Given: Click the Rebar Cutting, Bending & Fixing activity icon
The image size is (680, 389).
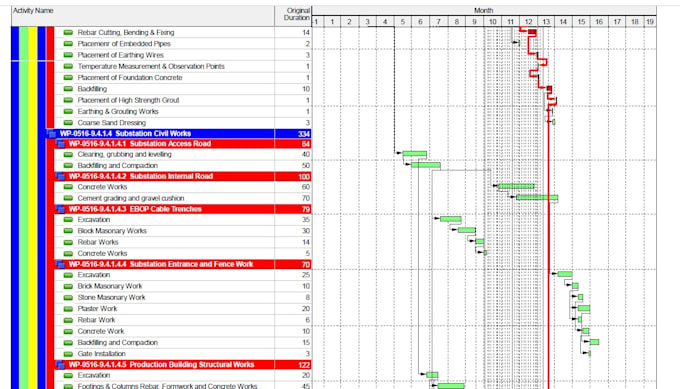Looking at the screenshot, I should click(68, 33).
